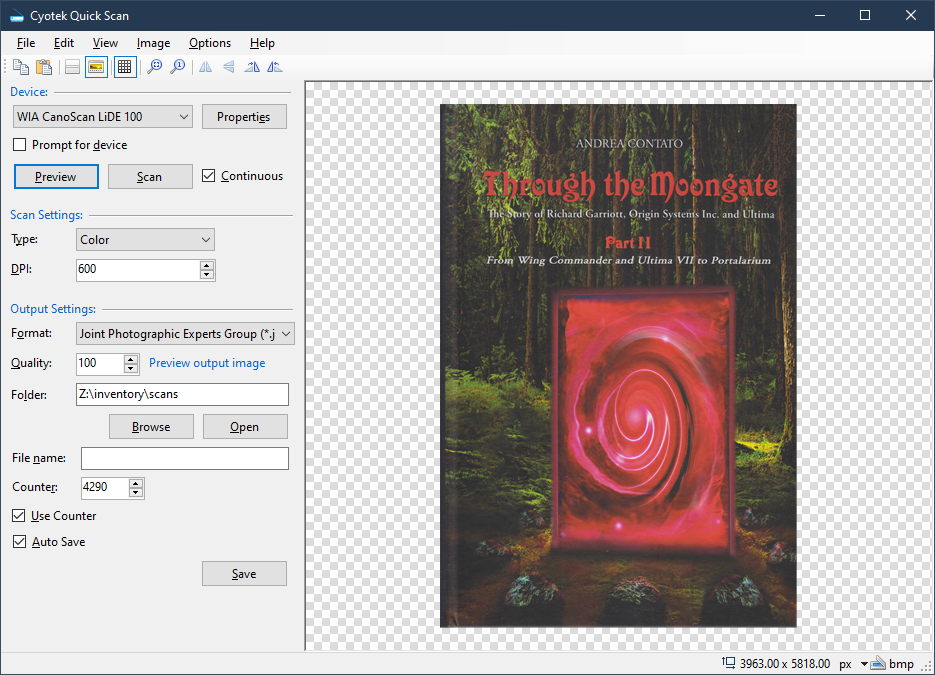Increase the Quality value spinner
935x675 pixels.
tap(131, 359)
